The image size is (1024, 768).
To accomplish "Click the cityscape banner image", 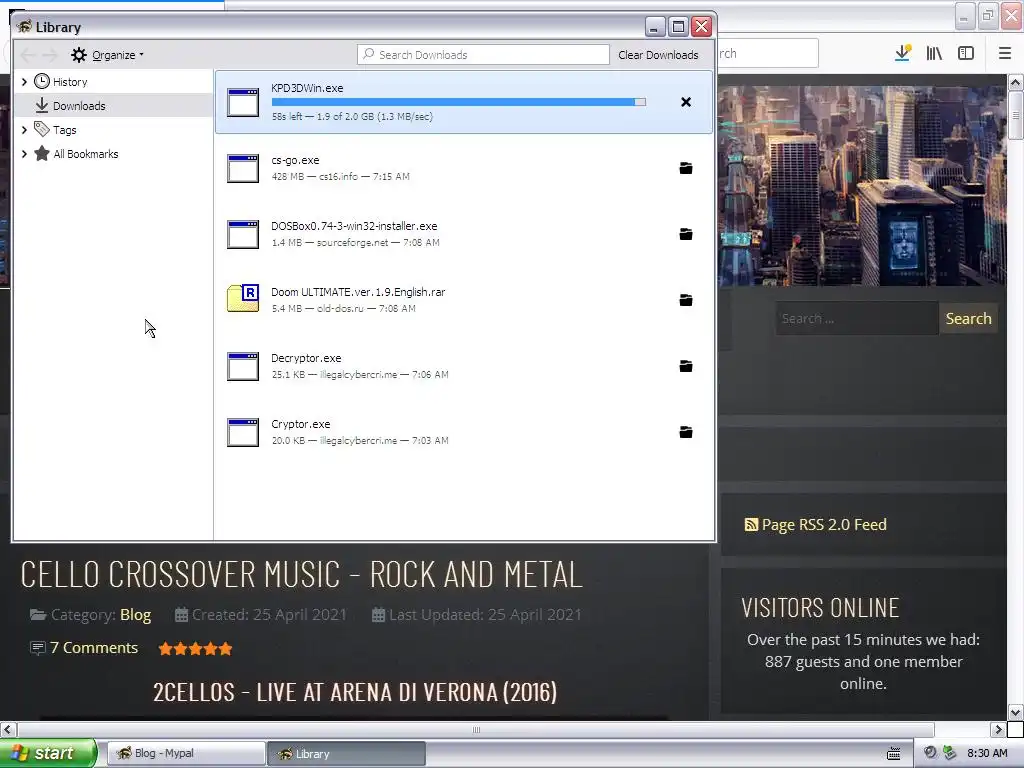I will tap(862, 186).
